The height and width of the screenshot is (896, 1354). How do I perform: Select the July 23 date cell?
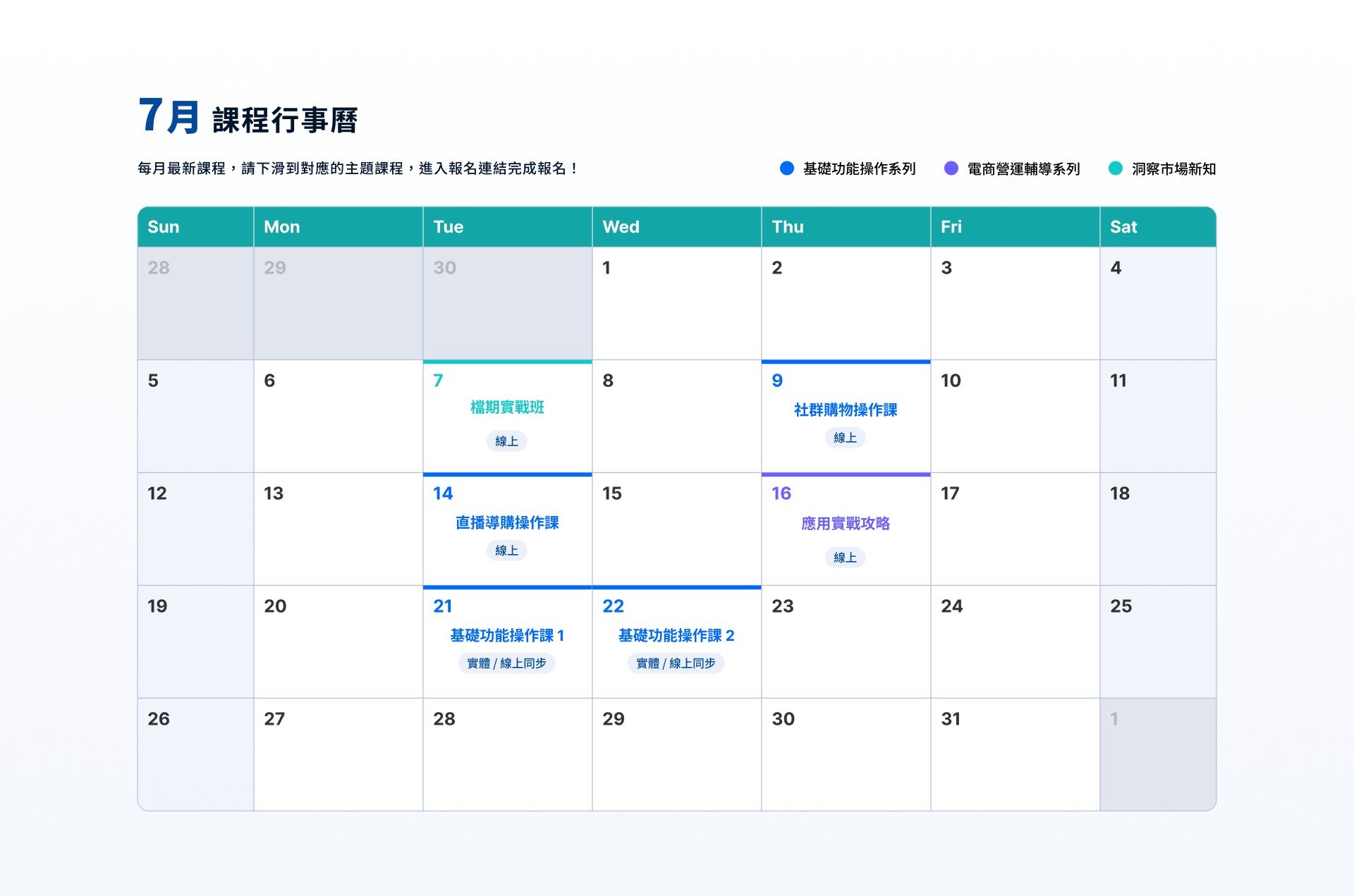point(846,642)
